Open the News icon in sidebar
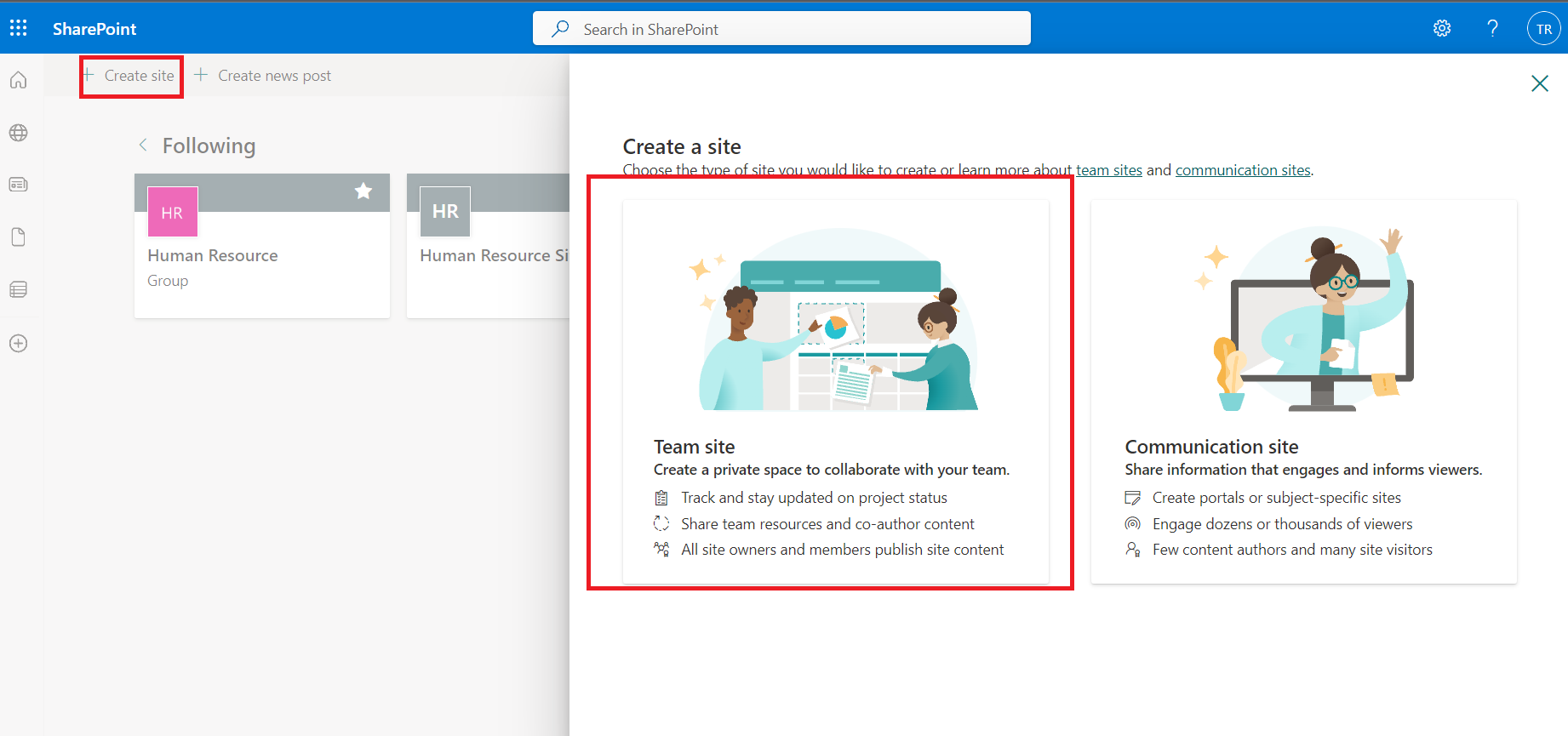 coord(19,185)
